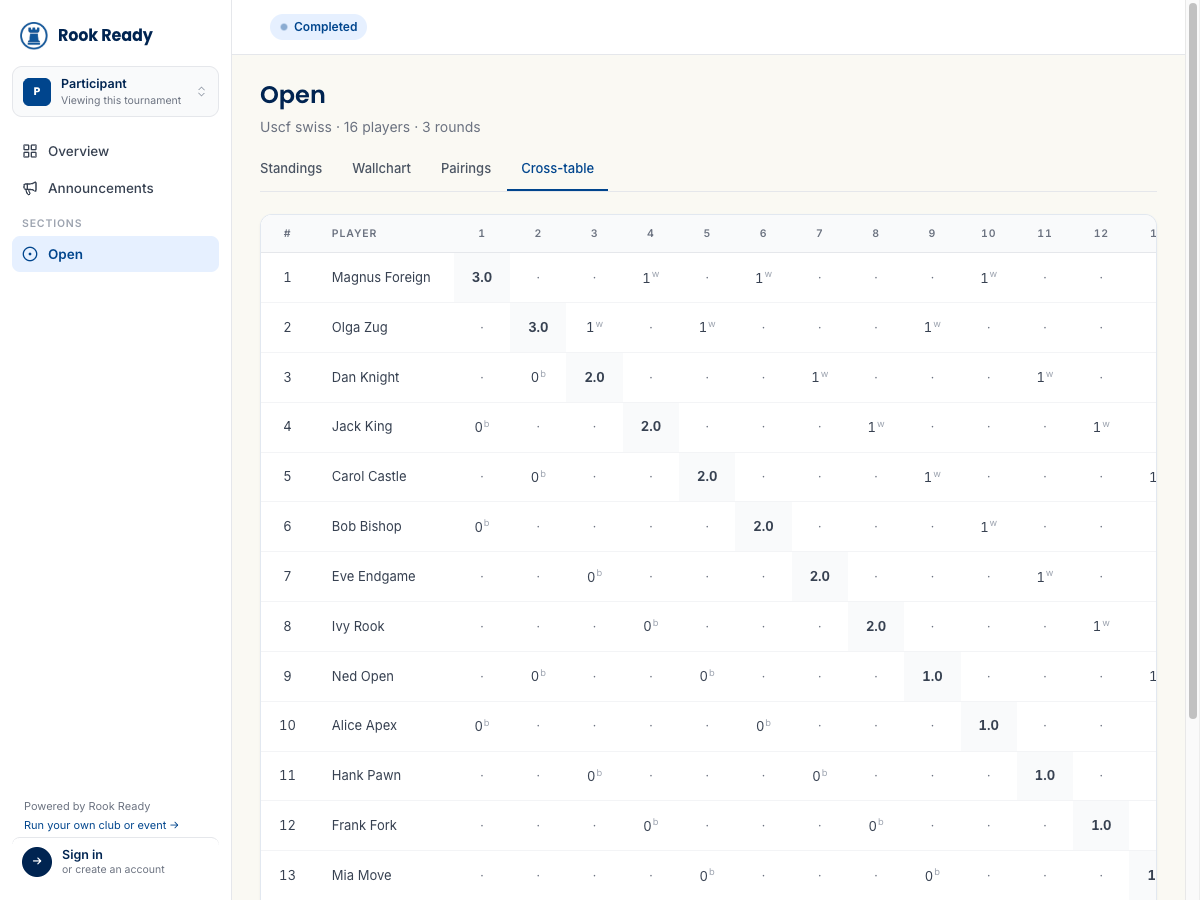Click player name Ivy Rook
The width and height of the screenshot is (1200, 900).
tap(358, 626)
